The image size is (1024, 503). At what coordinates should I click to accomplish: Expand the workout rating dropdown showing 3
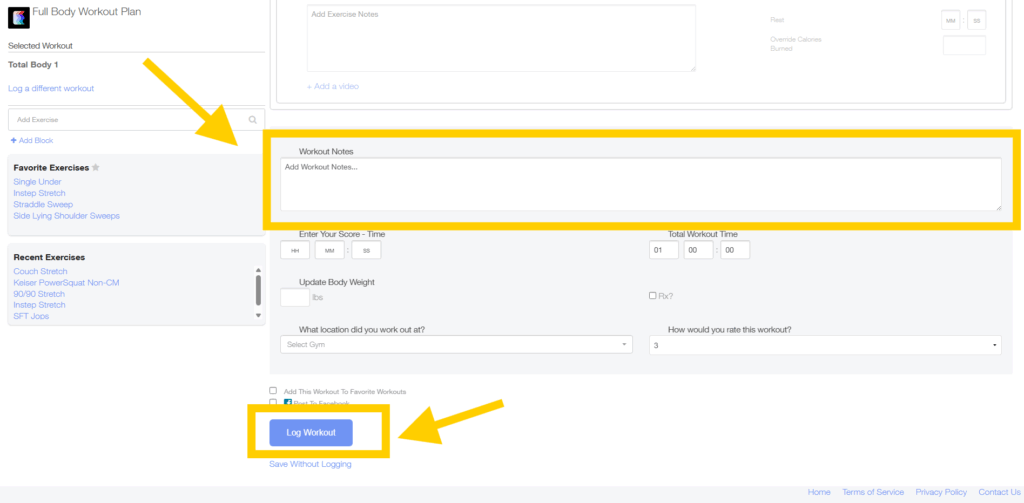coord(825,345)
